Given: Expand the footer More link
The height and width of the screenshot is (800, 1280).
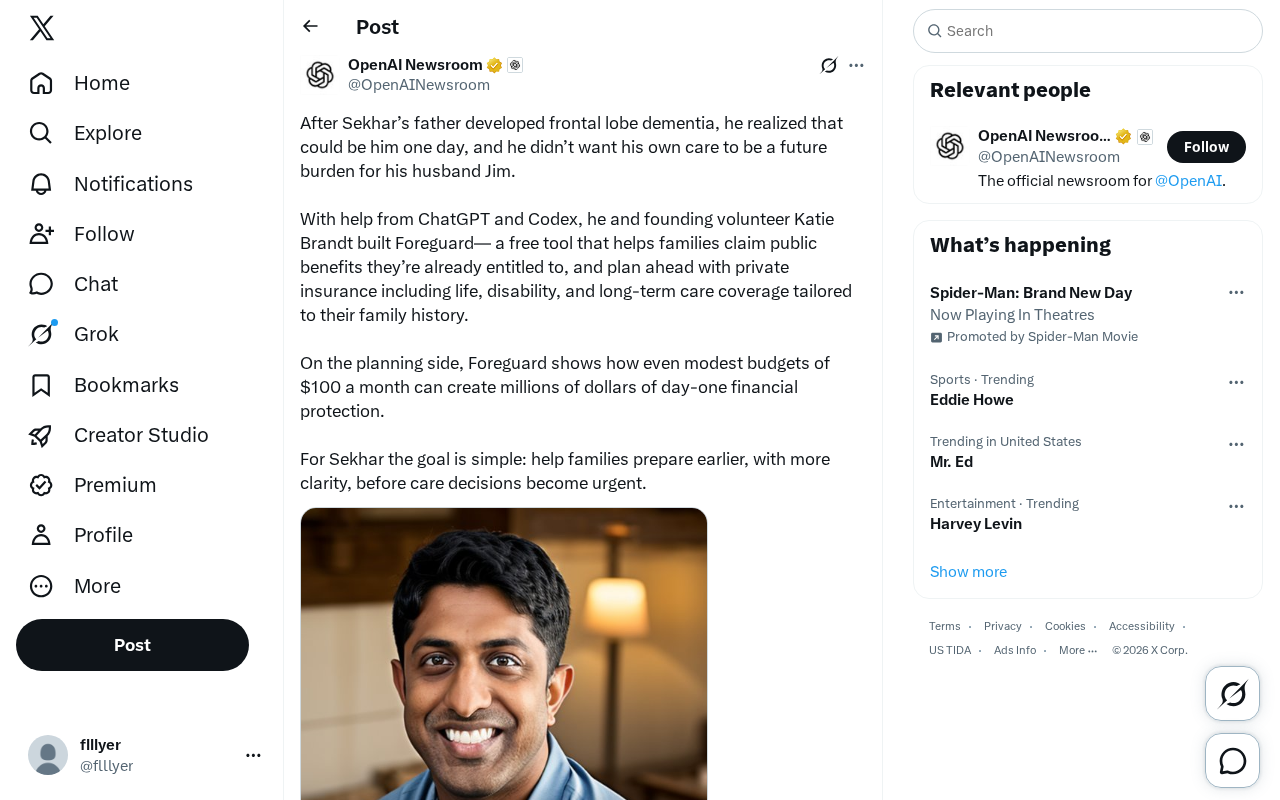Looking at the screenshot, I should coord(1078,650).
